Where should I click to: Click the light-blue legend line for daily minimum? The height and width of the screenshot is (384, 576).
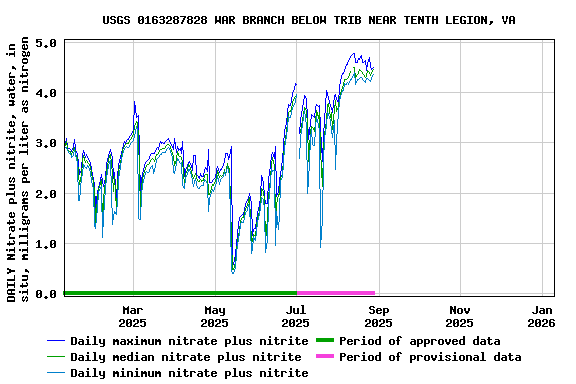pyautogui.click(x=56, y=373)
